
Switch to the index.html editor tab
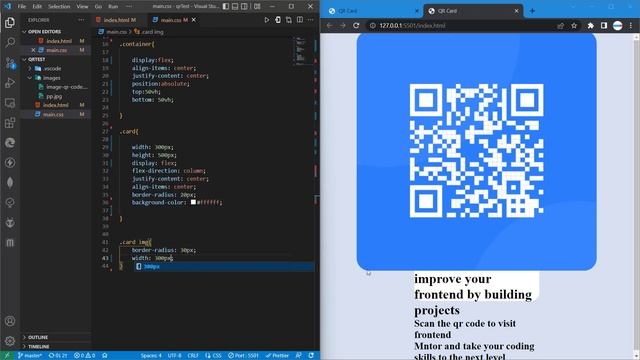117,20
